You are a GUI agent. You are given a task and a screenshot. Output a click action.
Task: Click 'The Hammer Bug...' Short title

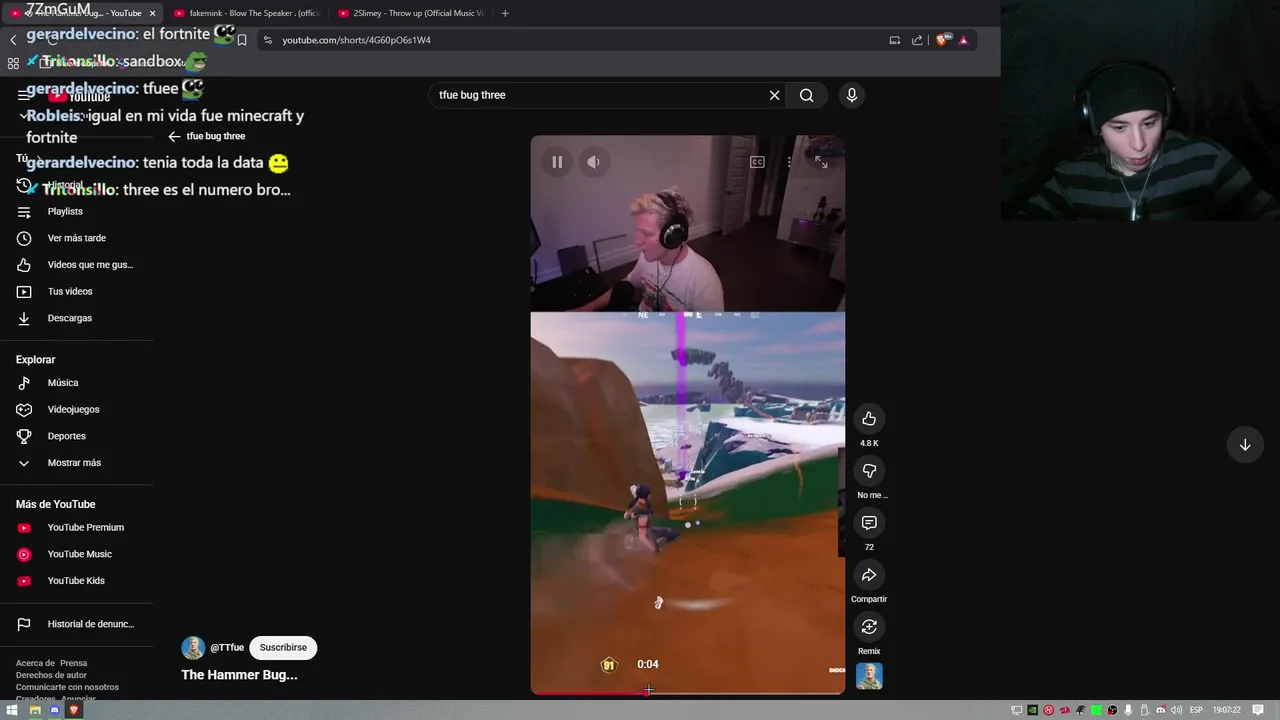pyautogui.click(x=239, y=675)
